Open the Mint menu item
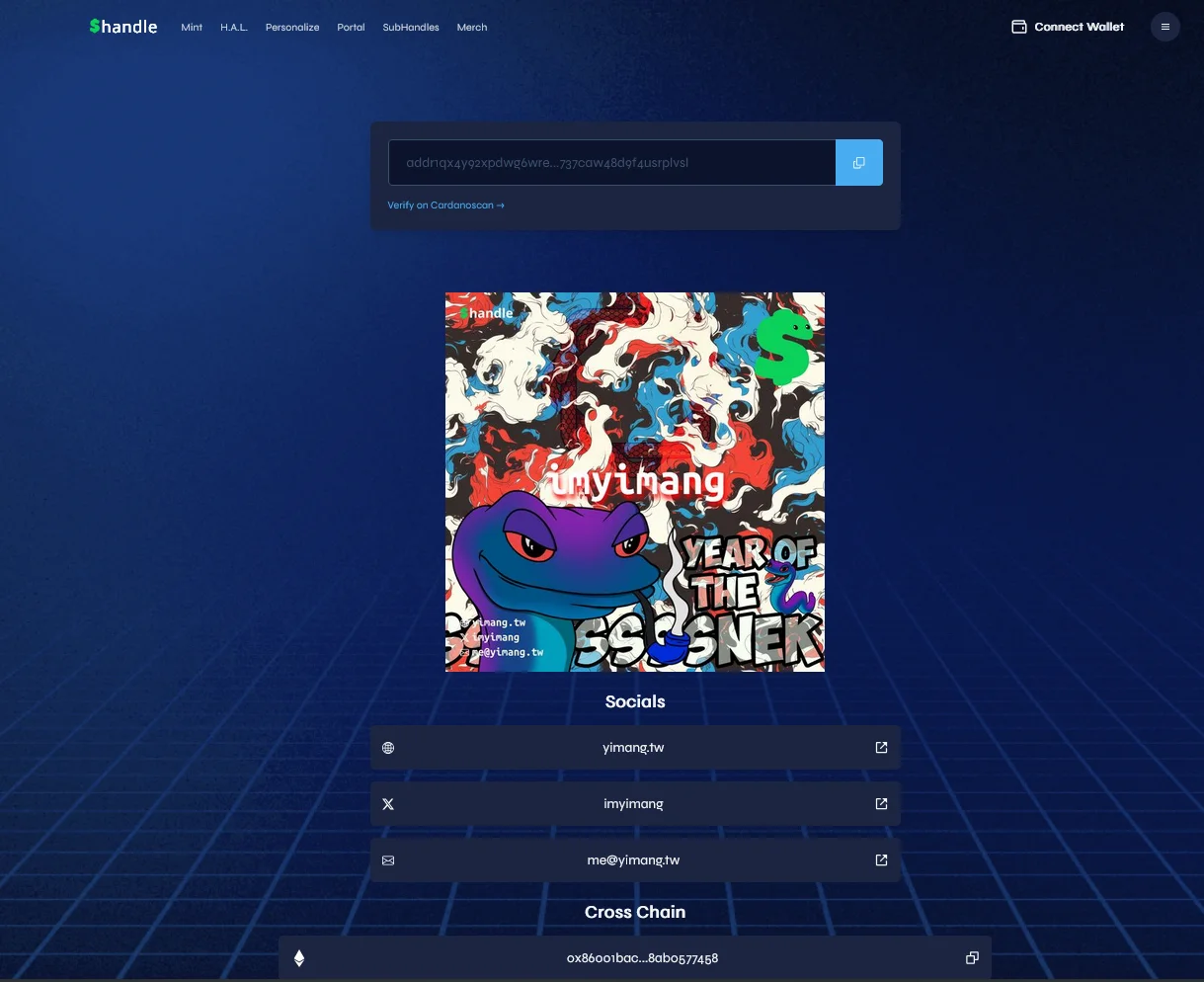Viewport: 1204px width, 982px height. 192,28
